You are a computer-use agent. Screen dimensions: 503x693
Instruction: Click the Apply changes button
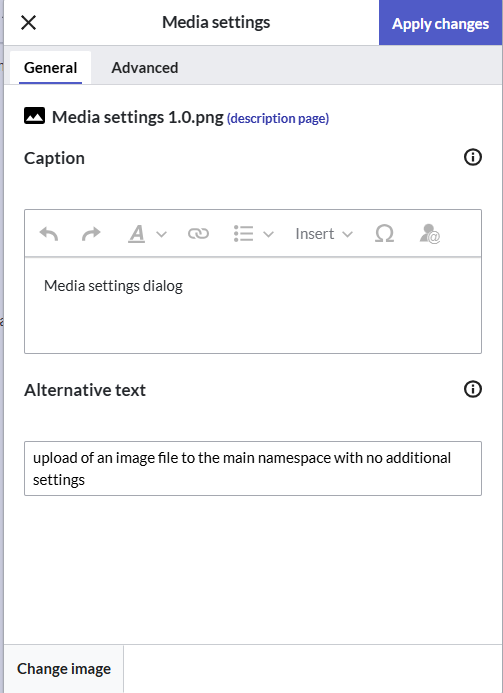click(440, 23)
